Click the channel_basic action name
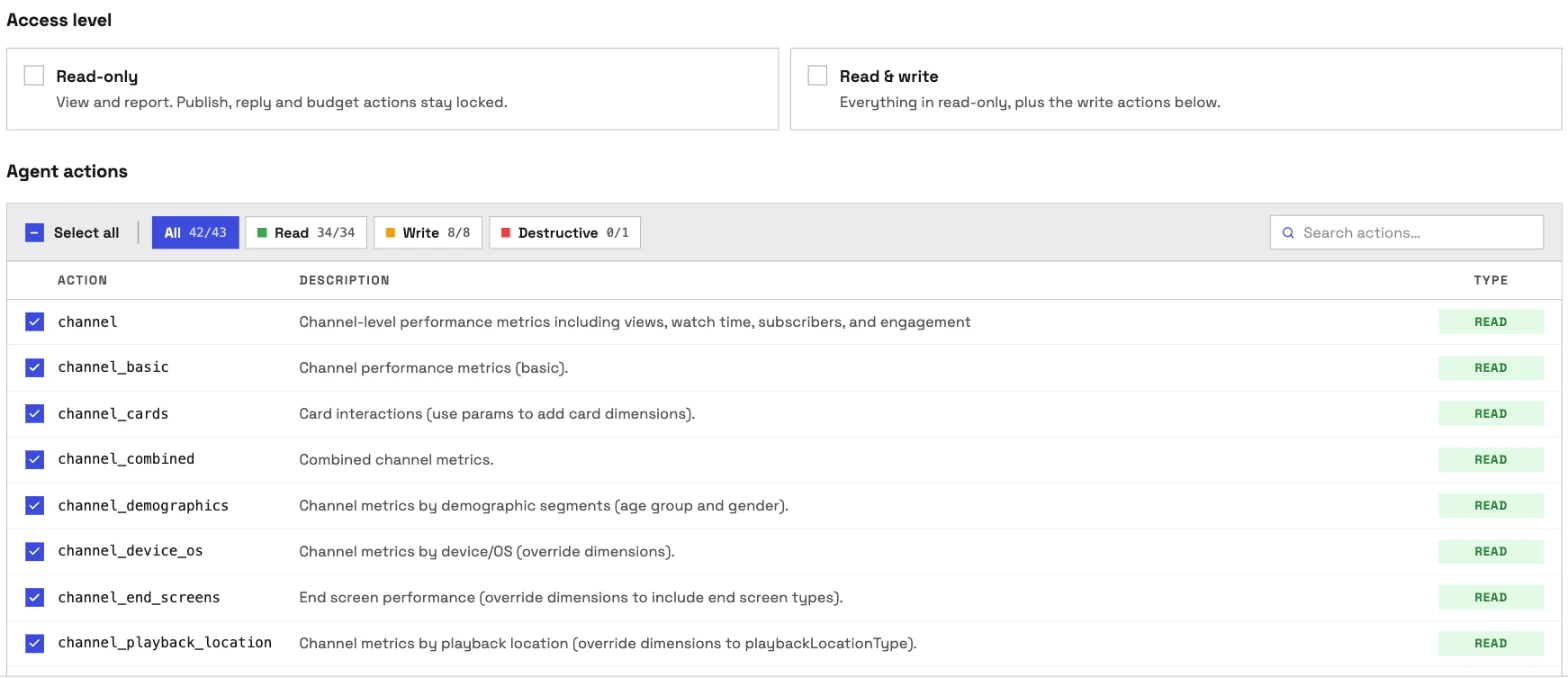 coord(113,368)
